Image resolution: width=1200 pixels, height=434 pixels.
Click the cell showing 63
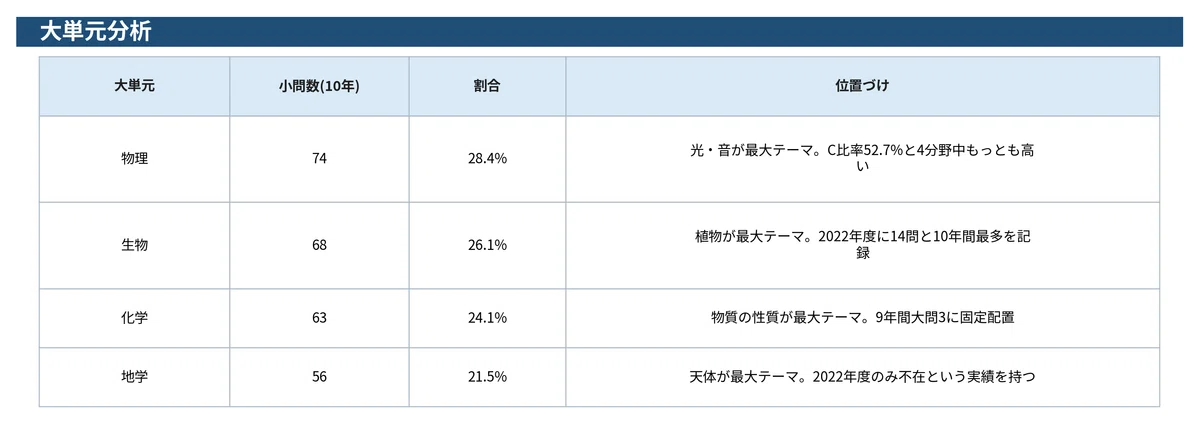click(x=319, y=319)
